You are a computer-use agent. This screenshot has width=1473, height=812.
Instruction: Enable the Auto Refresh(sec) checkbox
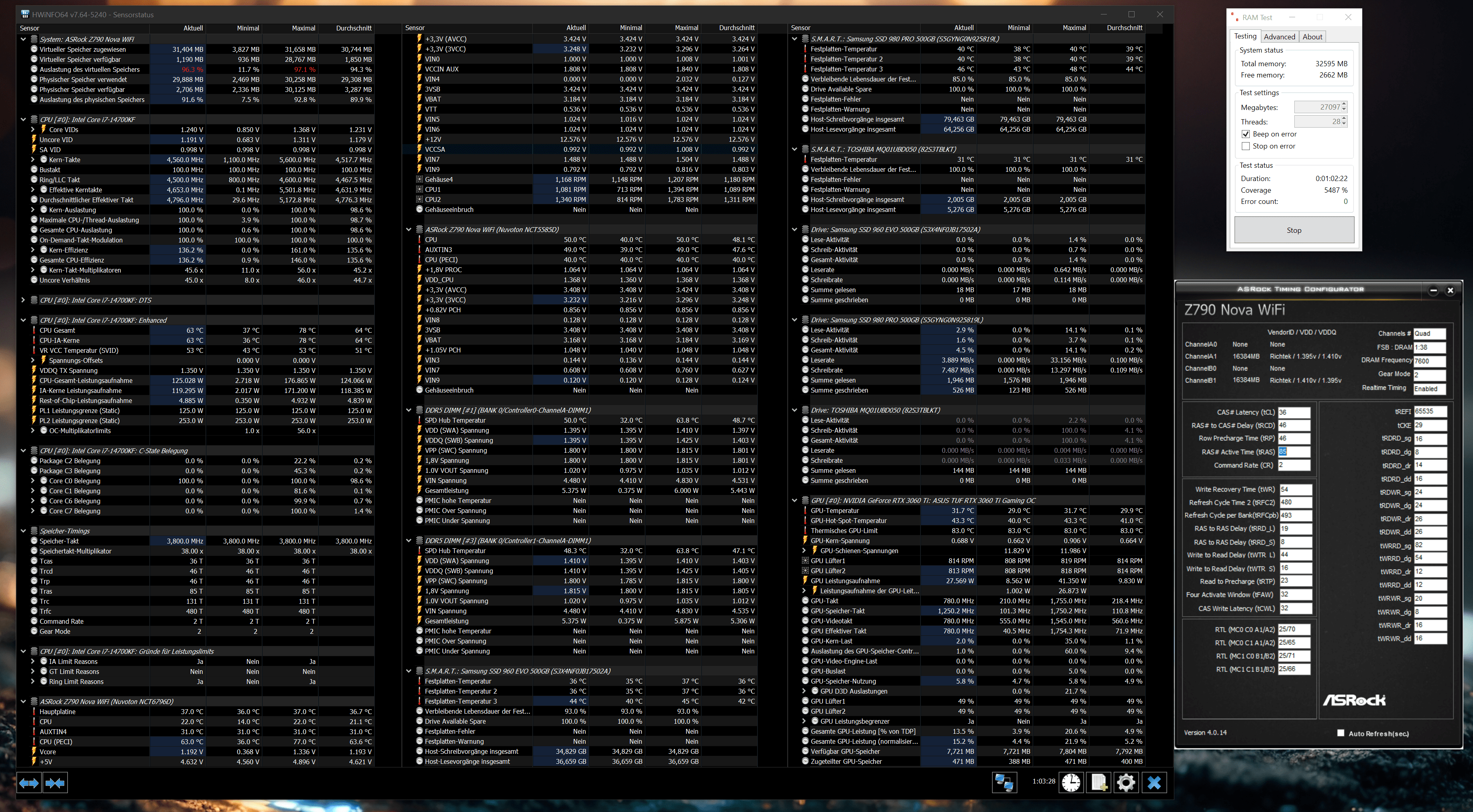tap(1341, 733)
